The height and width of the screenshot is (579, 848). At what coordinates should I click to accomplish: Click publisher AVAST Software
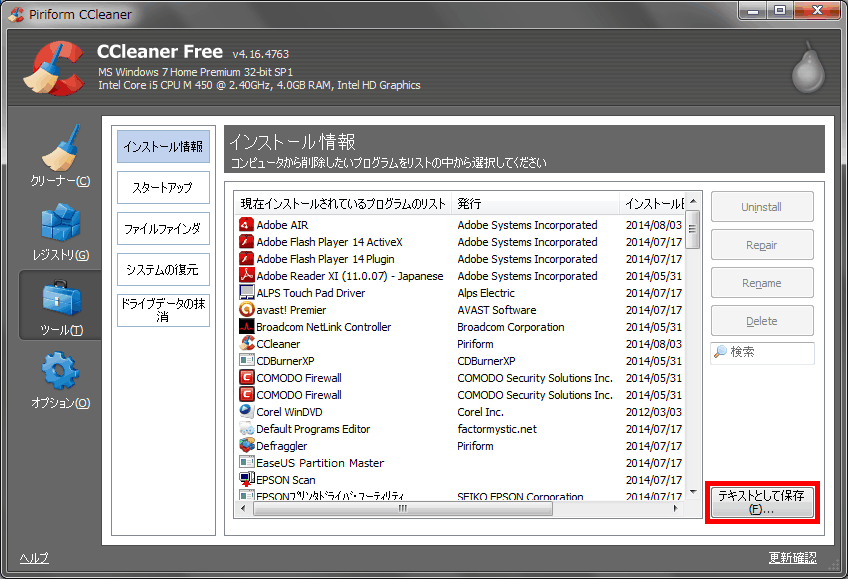(497, 310)
